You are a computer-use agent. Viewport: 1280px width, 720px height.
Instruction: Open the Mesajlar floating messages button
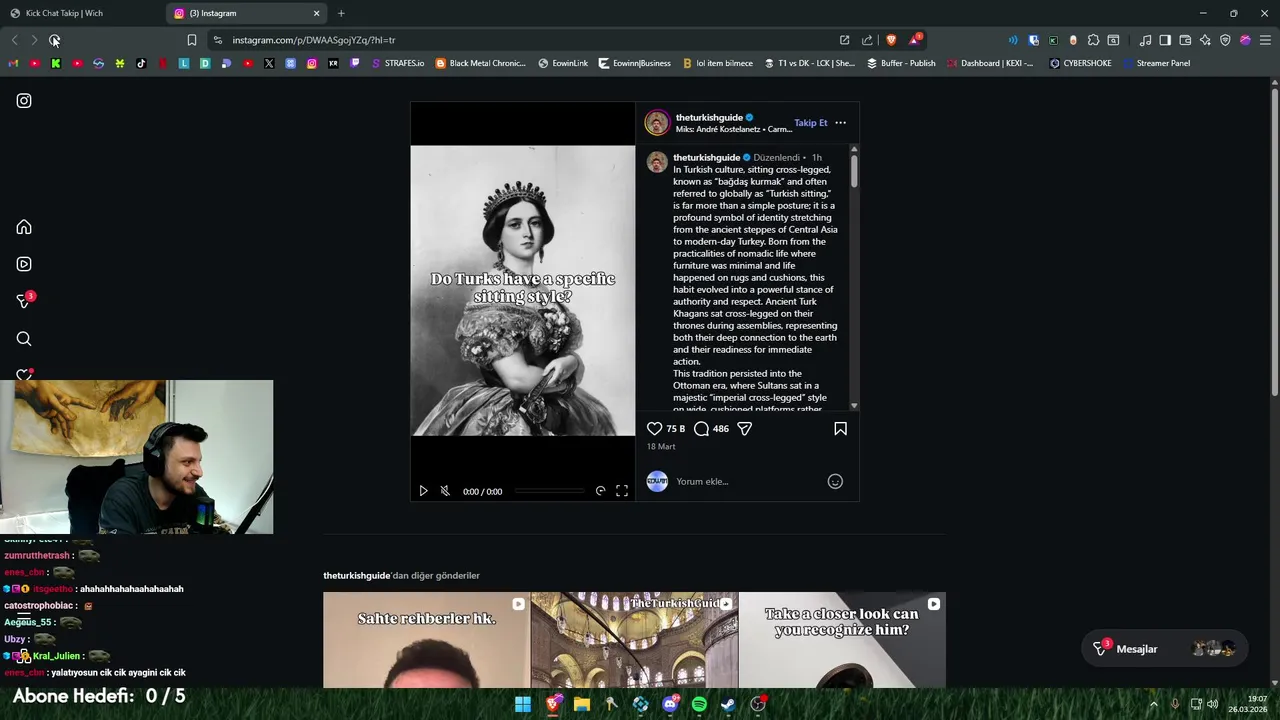click(x=1163, y=649)
